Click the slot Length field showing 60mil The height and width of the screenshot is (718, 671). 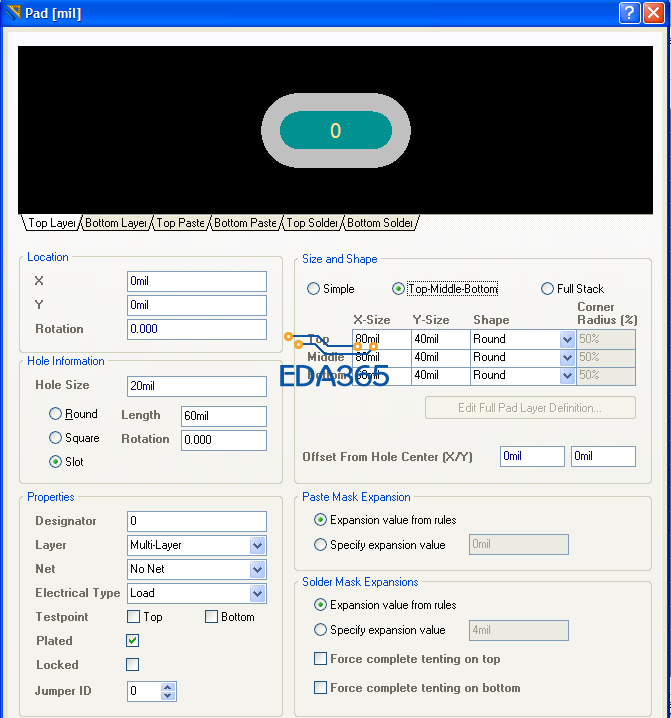(x=224, y=416)
